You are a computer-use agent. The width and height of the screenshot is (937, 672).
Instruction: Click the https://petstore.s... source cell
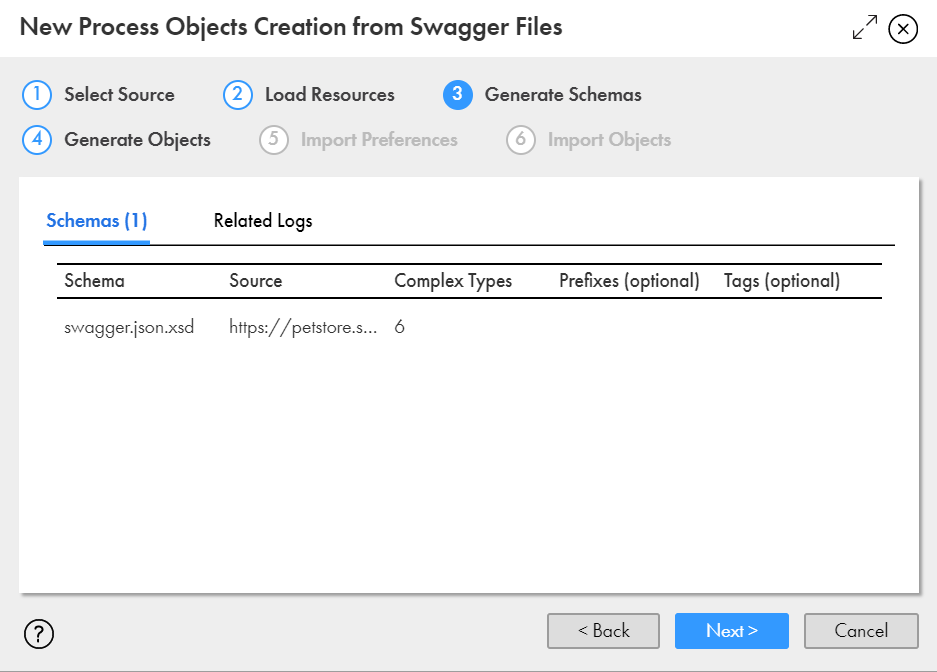(304, 327)
